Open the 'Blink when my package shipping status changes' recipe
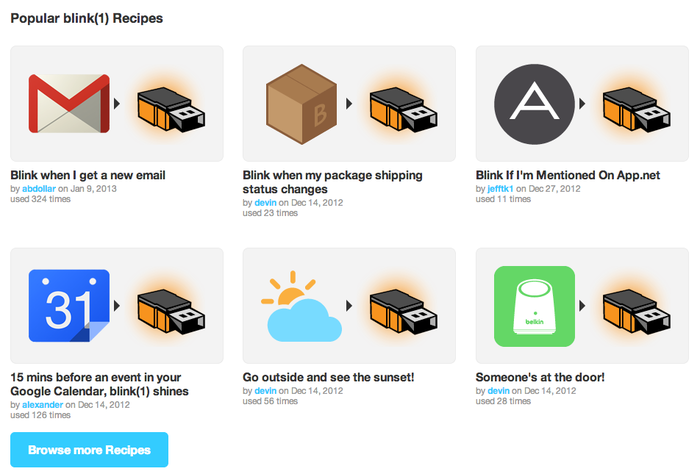Screen dimensions: 700x474 point(333,182)
